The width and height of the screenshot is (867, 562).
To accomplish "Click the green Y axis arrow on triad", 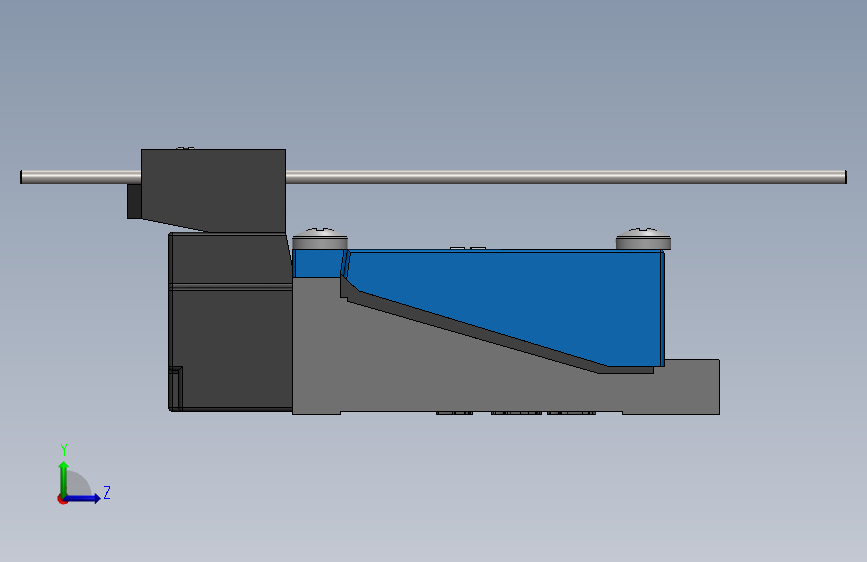I will pos(64,478).
